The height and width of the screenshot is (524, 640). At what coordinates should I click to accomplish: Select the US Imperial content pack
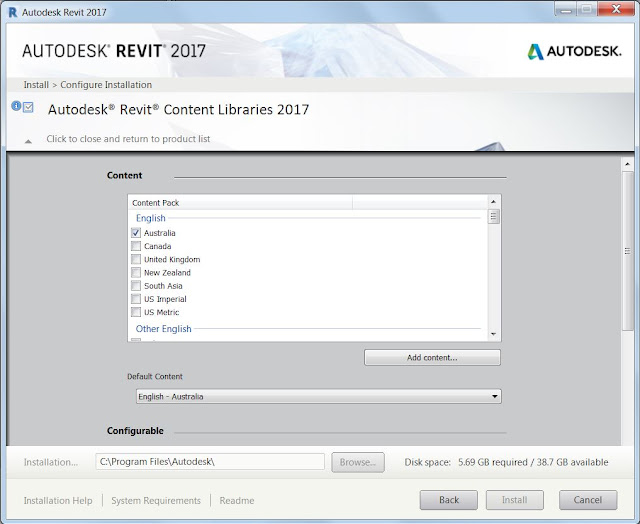pos(136,299)
